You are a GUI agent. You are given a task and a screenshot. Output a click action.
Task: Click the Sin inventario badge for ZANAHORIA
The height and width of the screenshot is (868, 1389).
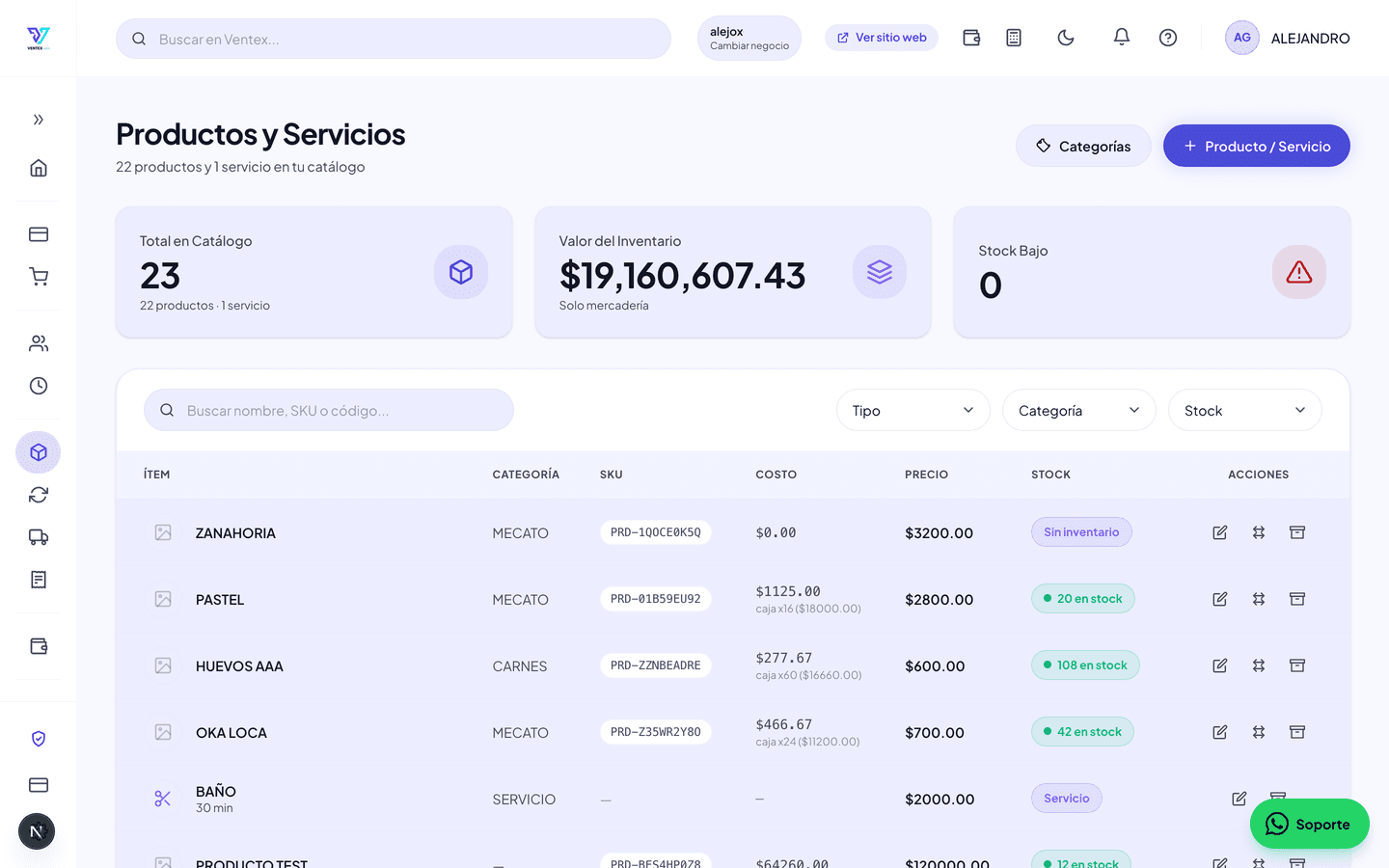tap(1081, 532)
